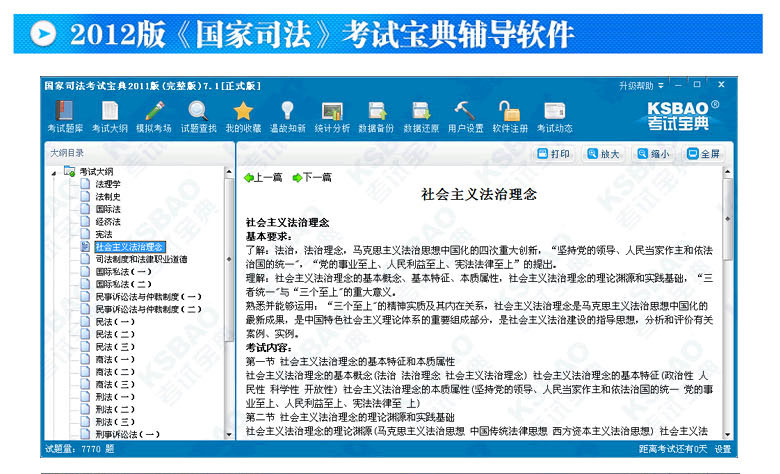Click content pane scrollbar up arrow
Image resolution: width=780 pixels, height=474 pixels.
point(727,172)
